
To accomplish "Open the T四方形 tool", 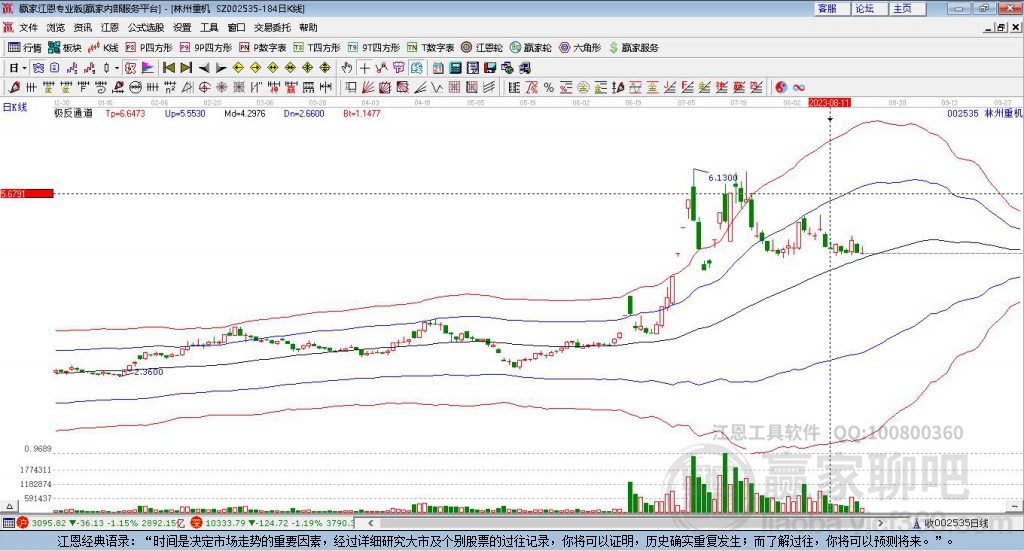I will [x=317, y=48].
